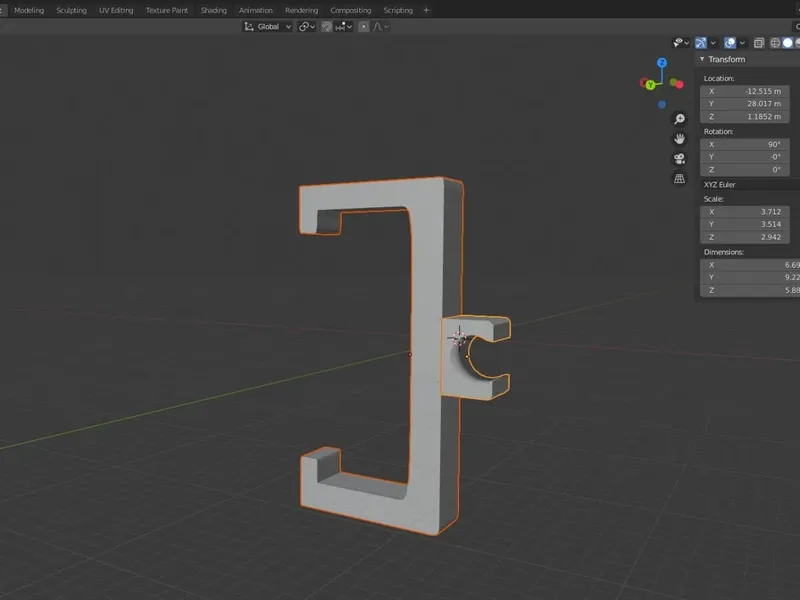Viewport: 800px width, 600px height.
Task: Toggle X-Ray view mode
Action: [x=759, y=43]
